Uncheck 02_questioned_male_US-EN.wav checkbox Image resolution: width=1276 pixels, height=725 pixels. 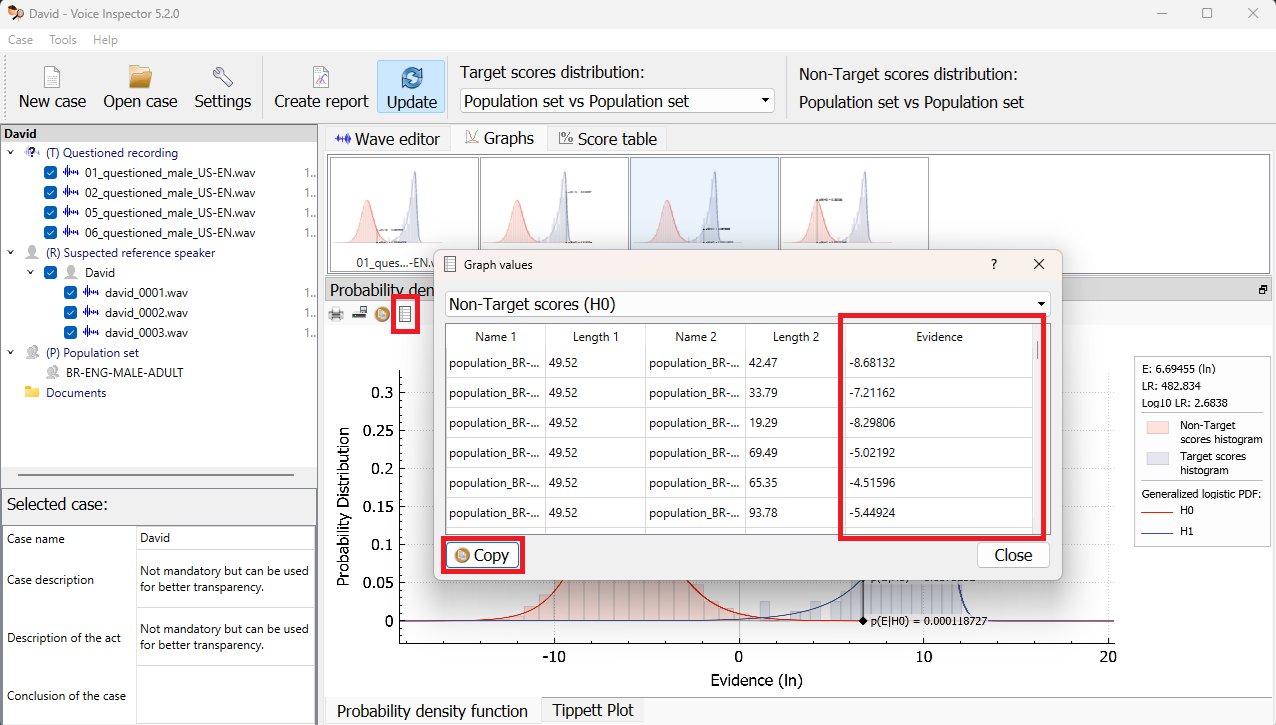click(51, 193)
